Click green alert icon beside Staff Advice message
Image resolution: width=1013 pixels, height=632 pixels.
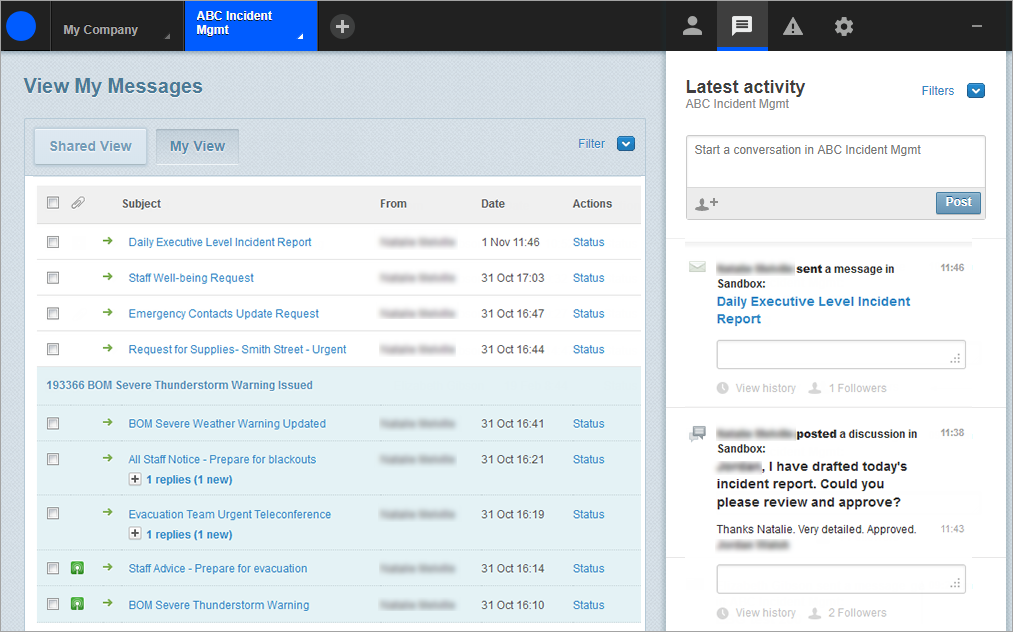pyautogui.click(x=77, y=569)
